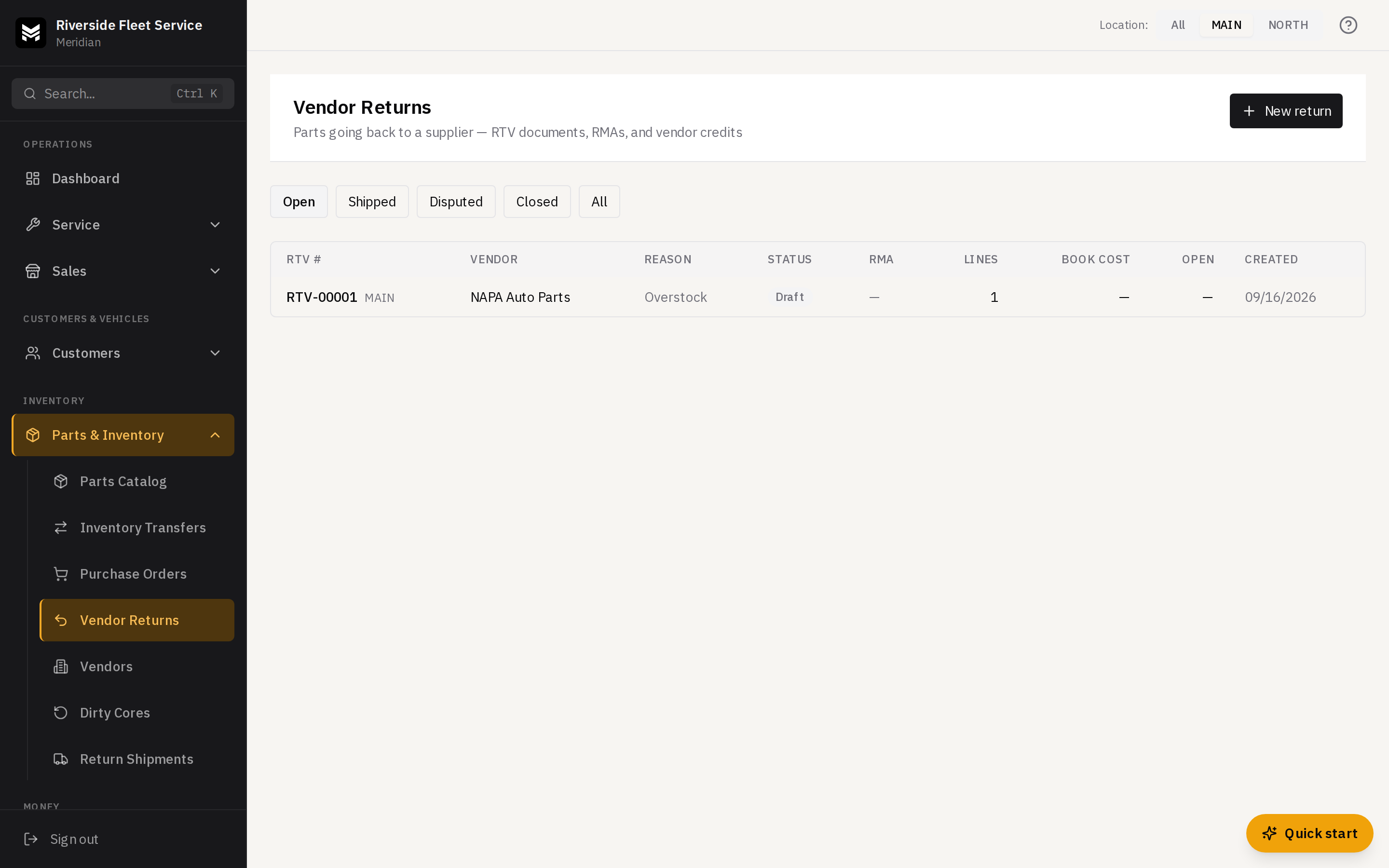Click the Sign out door icon

pos(31,839)
